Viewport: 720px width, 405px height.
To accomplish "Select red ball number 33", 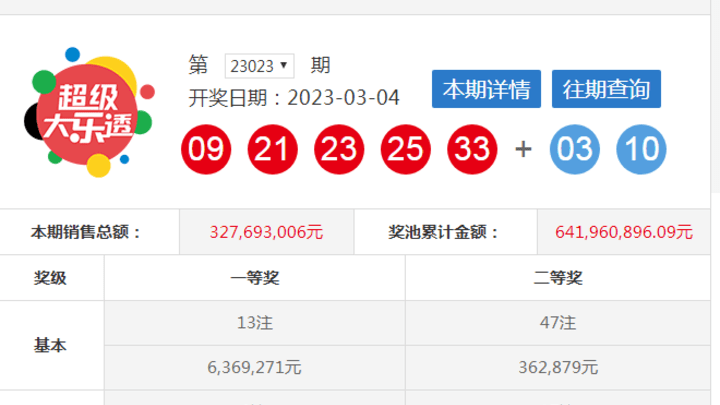I will pos(472,149).
